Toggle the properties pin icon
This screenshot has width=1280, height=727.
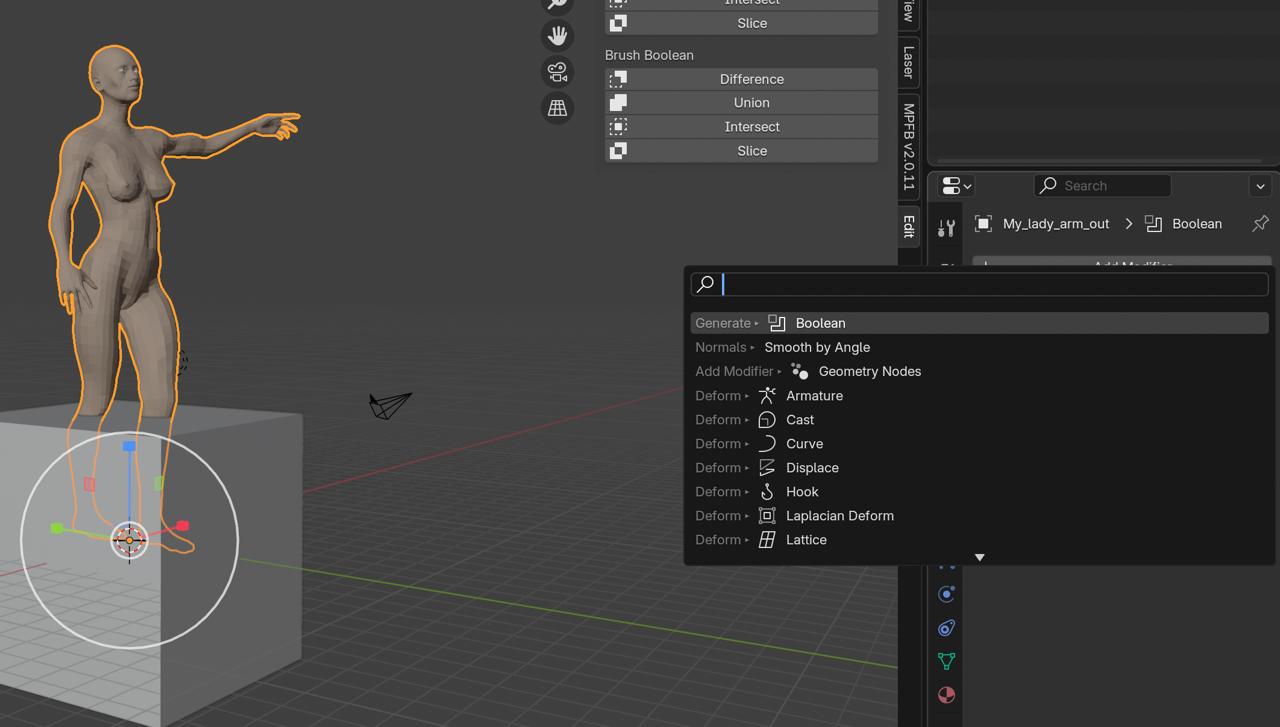pyautogui.click(x=1260, y=224)
